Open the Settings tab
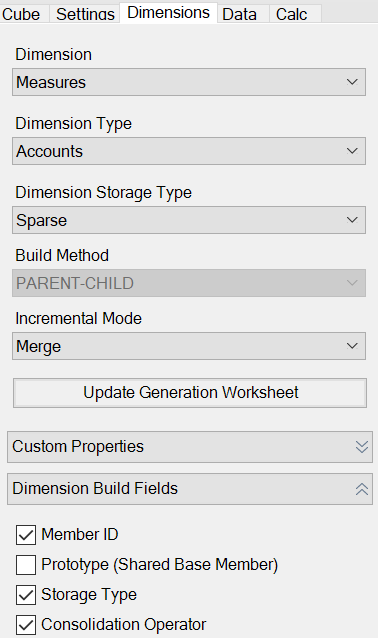This screenshot has height=638, width=378. 85,14
